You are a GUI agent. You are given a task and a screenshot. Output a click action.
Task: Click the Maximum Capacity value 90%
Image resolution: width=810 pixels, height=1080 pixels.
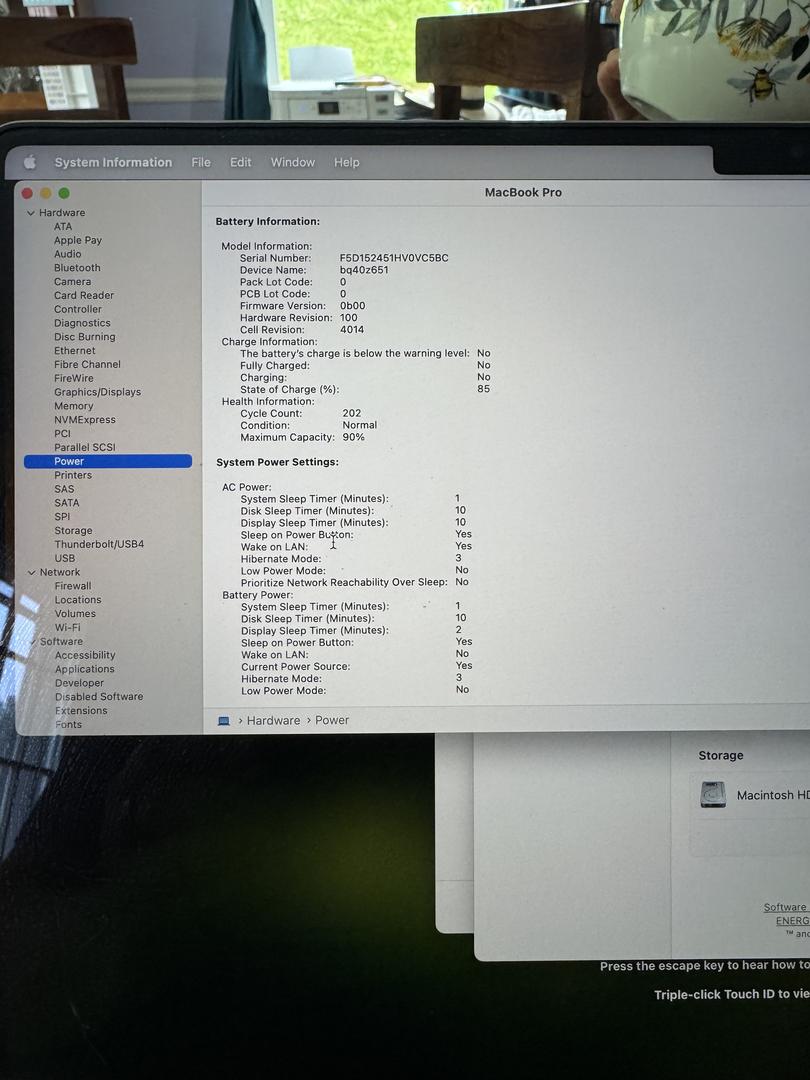click(x=353, y=437)
